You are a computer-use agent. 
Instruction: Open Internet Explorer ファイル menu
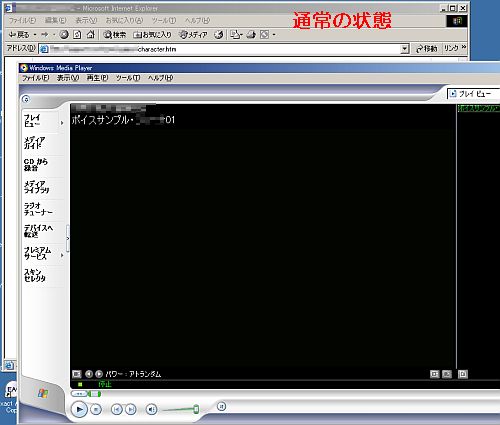(x=22, y=20)
